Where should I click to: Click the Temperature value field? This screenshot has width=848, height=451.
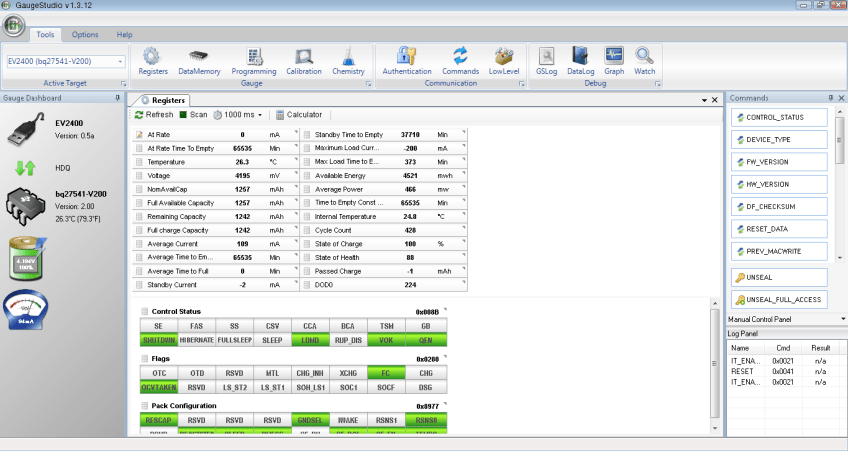[x=241, y=161]
